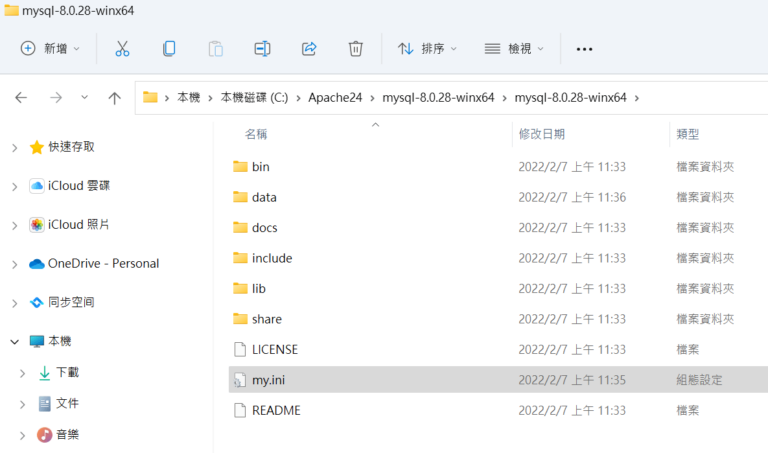Click the Back navigation arrow
This screenshot has height=453, width=768.
coord(22,98)
